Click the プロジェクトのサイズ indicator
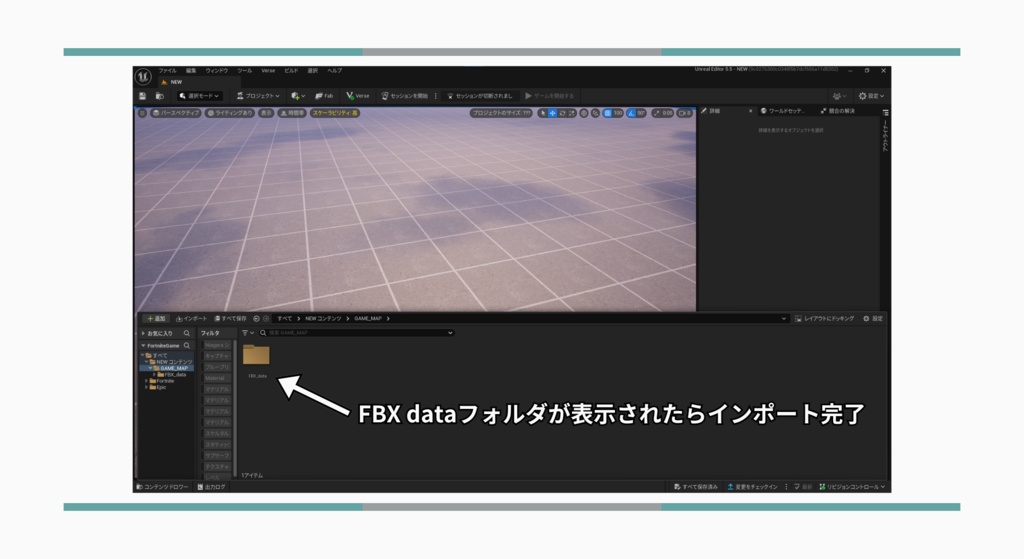Image resolution: width=1024 pixels, height=559 pixels. coord(501,113)
